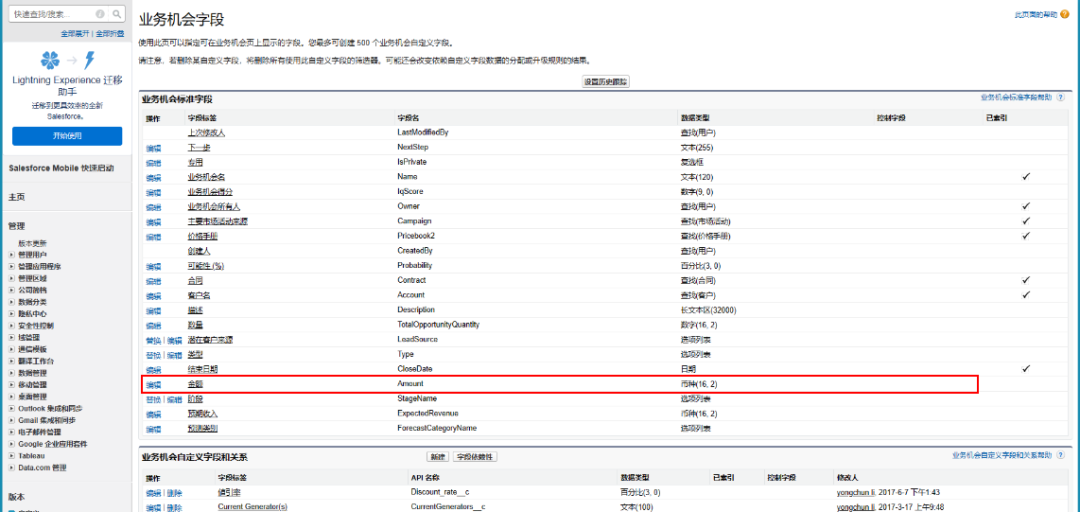Click 替换 link in the LeadSource row
This screenshot has width=1080, height=512.
click(x=153, y=340)
